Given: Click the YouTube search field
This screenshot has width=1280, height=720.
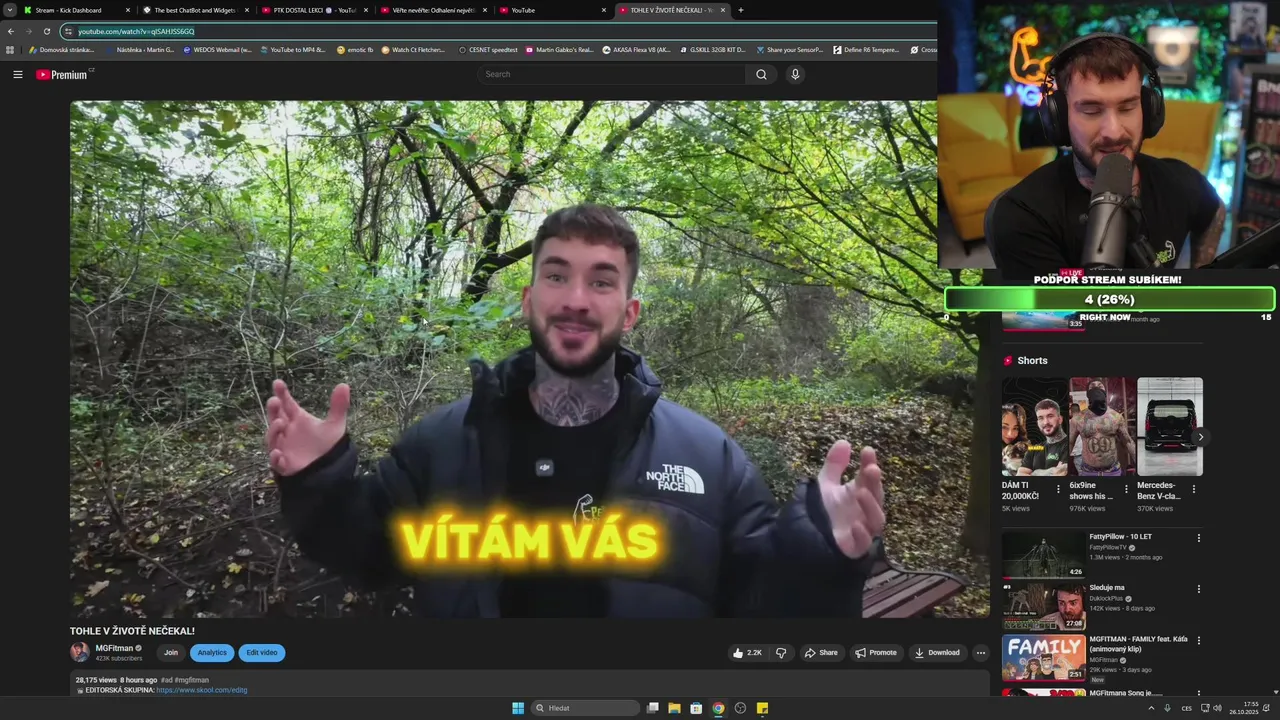Looking at the screenshot, I should coord(611,74).
